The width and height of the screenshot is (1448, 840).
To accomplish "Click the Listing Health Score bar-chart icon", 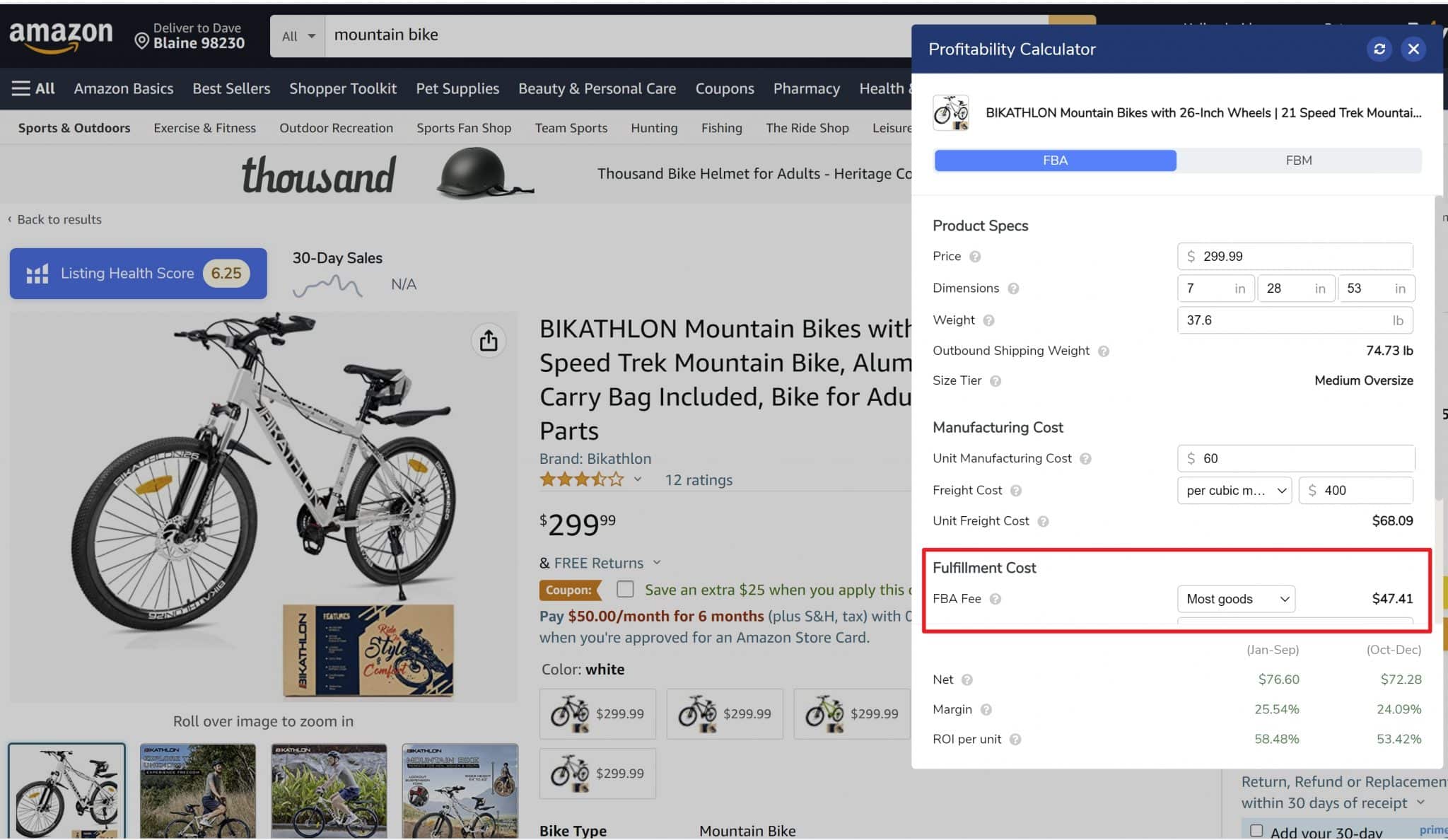I will pyautogui.click(x=37, y=274).
